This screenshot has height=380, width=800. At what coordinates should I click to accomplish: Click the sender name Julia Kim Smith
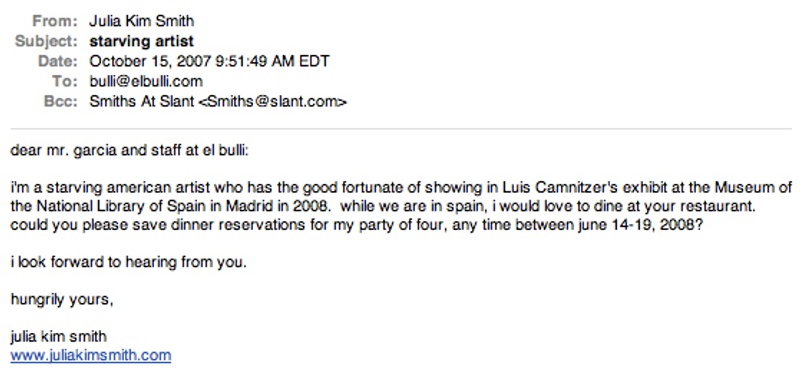point(141,21)
